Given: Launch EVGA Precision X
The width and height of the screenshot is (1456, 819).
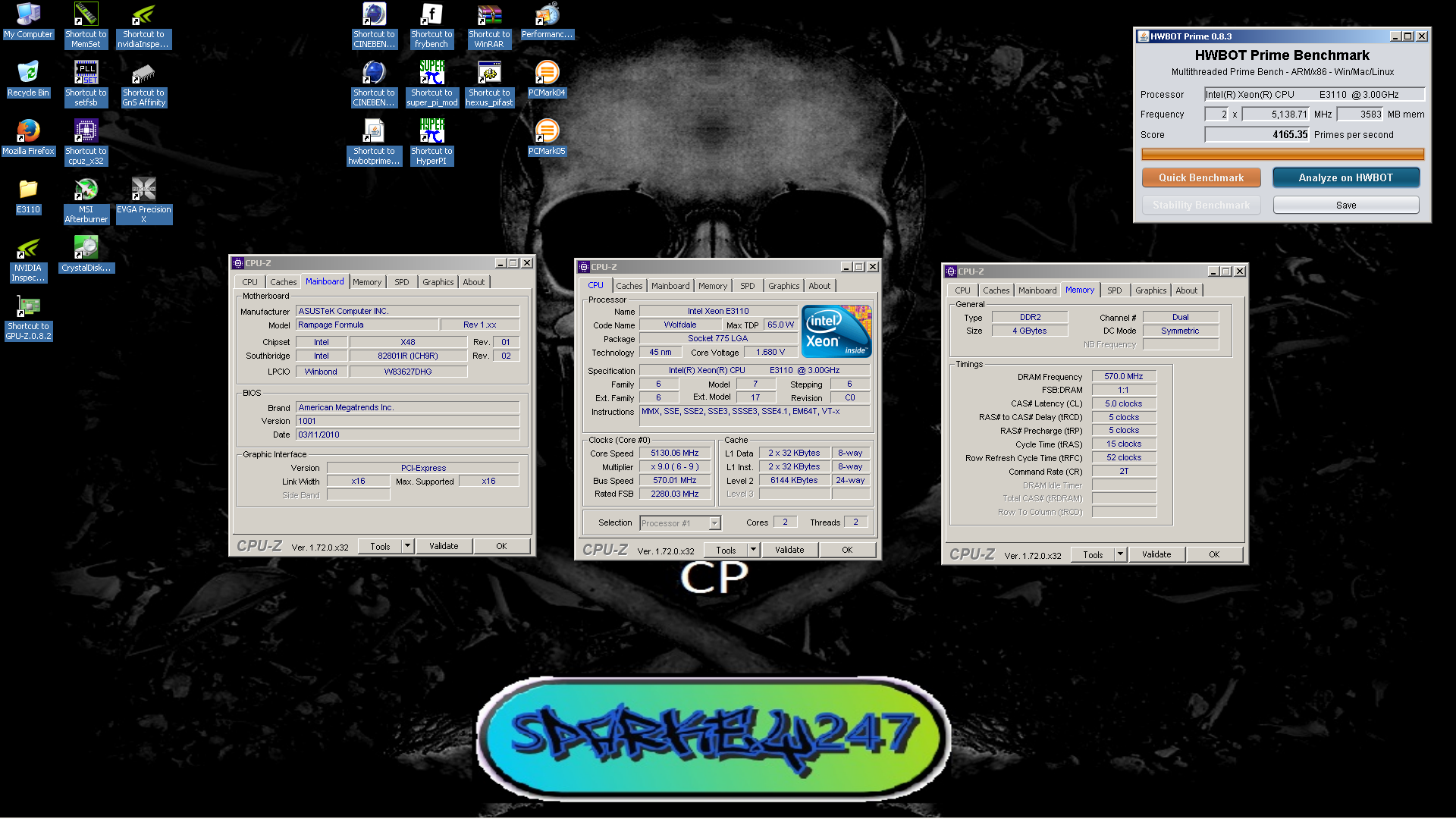Looking at the screenshot, I should coord(143,200).
